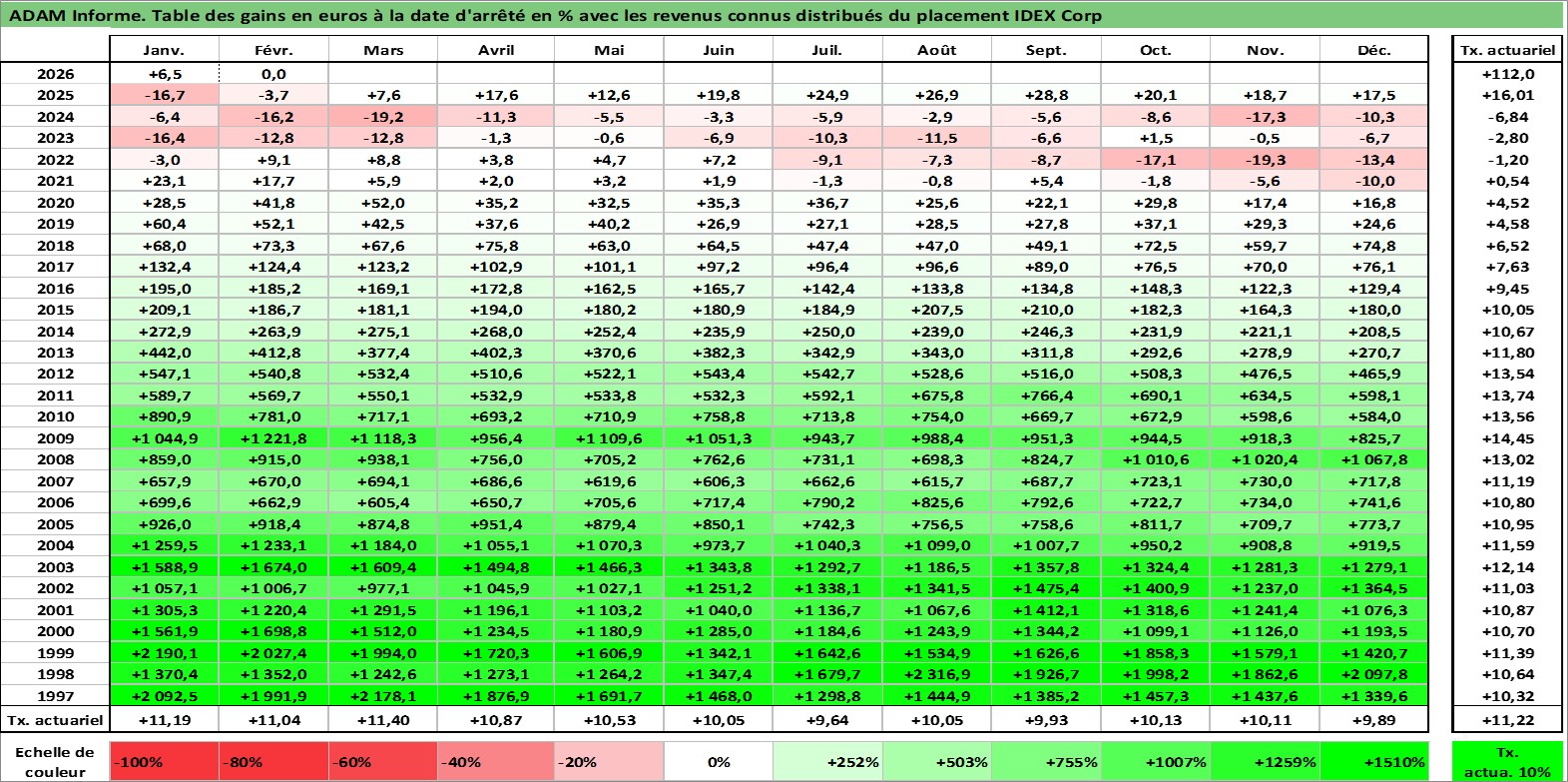Click the '+2 316,9' cell for August 1998
This screenshot has height=782, width=1568.
[x=936, y=674]
